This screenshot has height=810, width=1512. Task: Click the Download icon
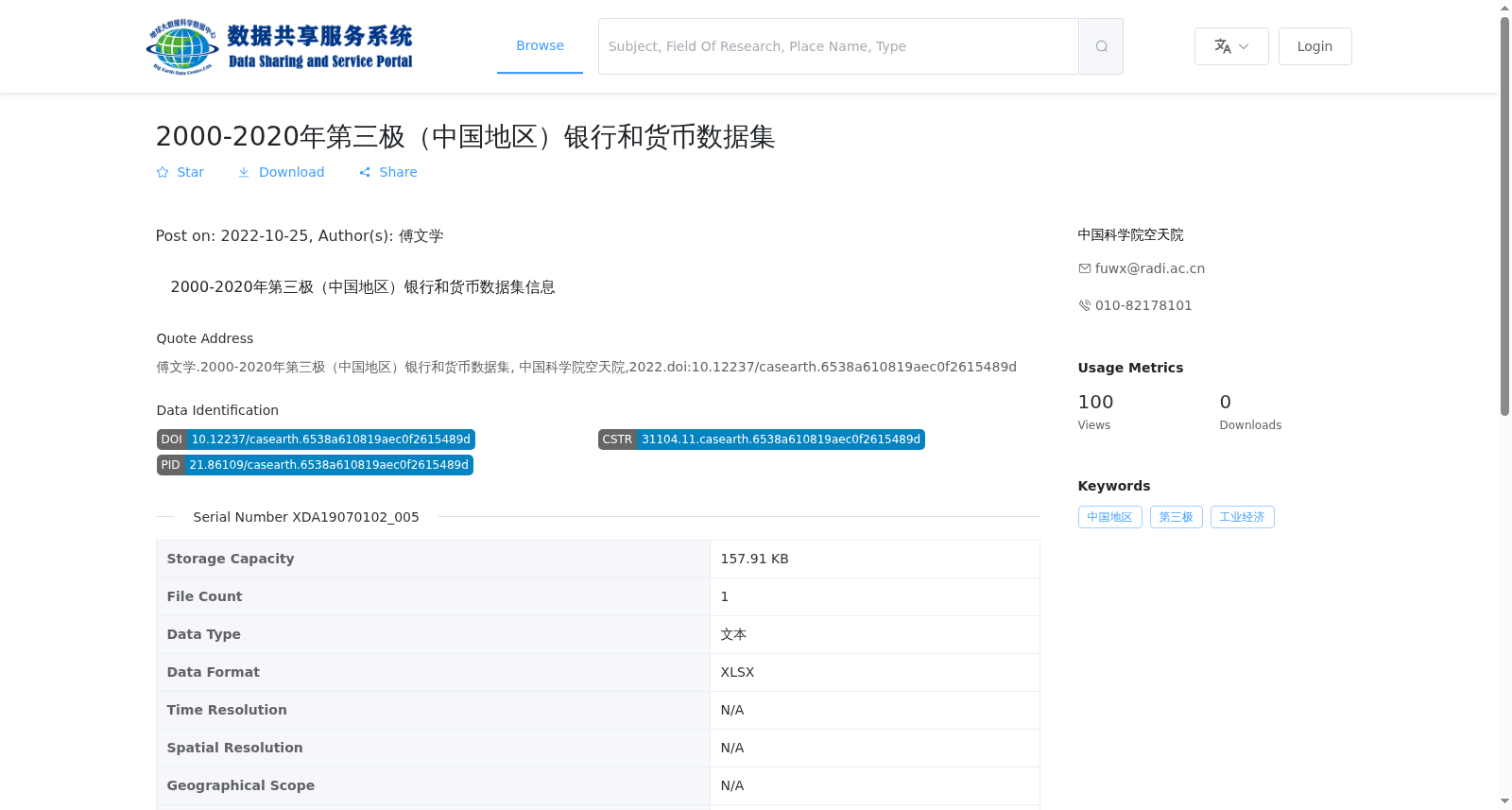[244, 172]
